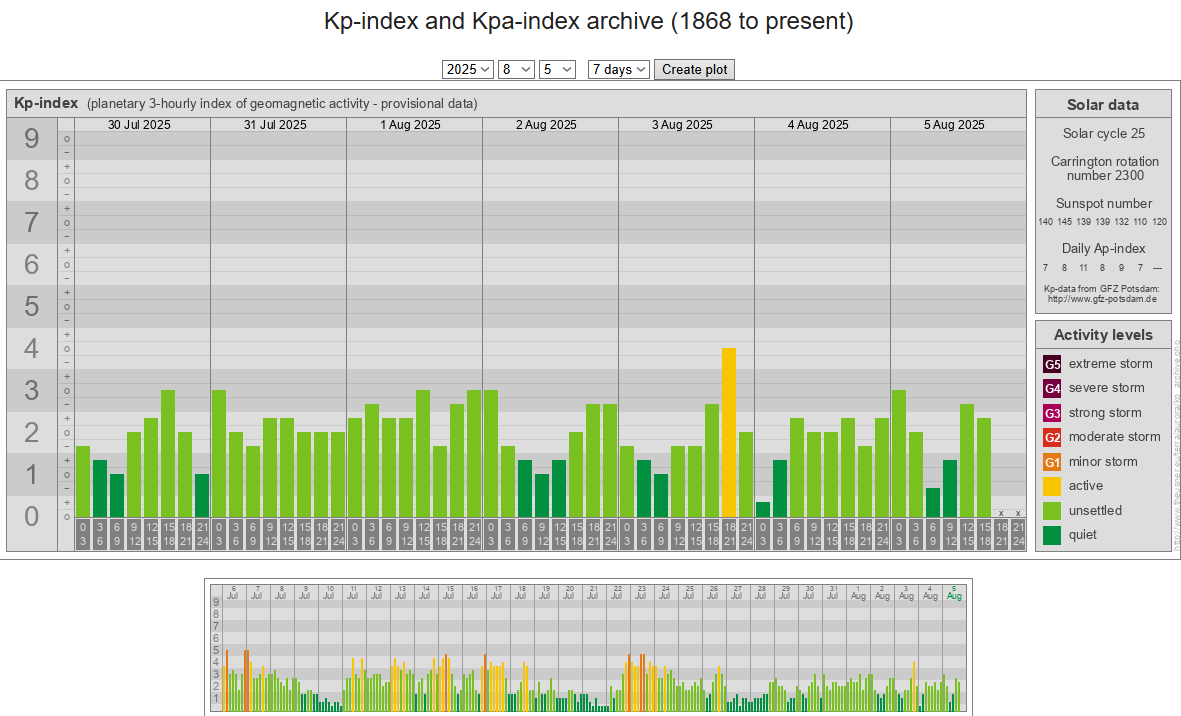Viewport: 1181px width, 716px height.
Task: Select the G1 minor storm icon
Action: pyautogui.click(x=1052, y=462)
